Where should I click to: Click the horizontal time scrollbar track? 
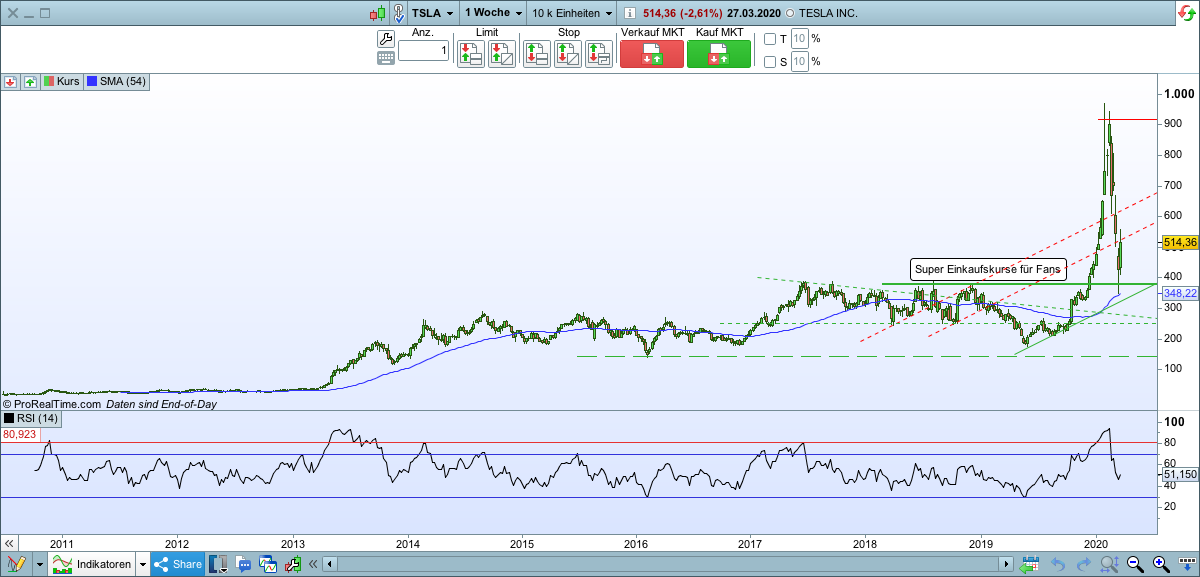point(669,564)
